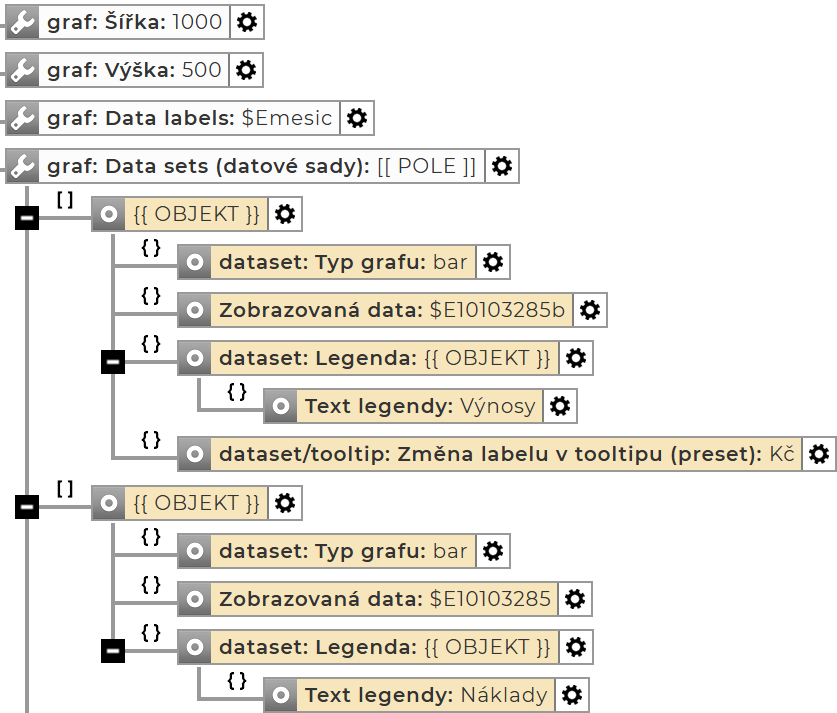Screen dimensions: 837x713
Task: Open gear for Text legendy: Náklady
Action: point(572,694)
